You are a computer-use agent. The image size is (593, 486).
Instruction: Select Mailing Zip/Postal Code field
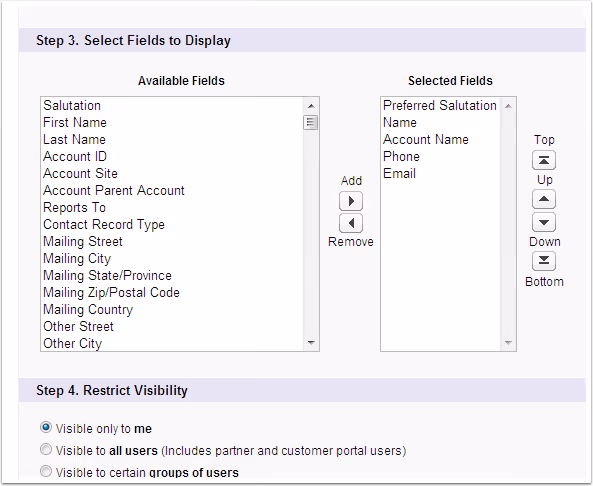point(172,293)
